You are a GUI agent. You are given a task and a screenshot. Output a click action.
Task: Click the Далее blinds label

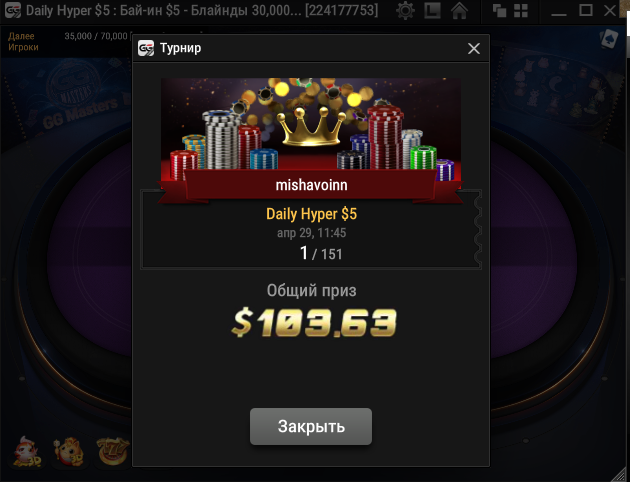(21, 36)
